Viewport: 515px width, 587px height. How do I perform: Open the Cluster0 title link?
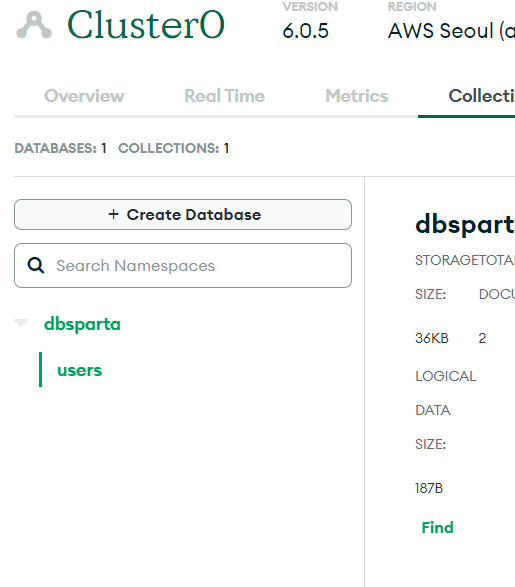point(146,25)
